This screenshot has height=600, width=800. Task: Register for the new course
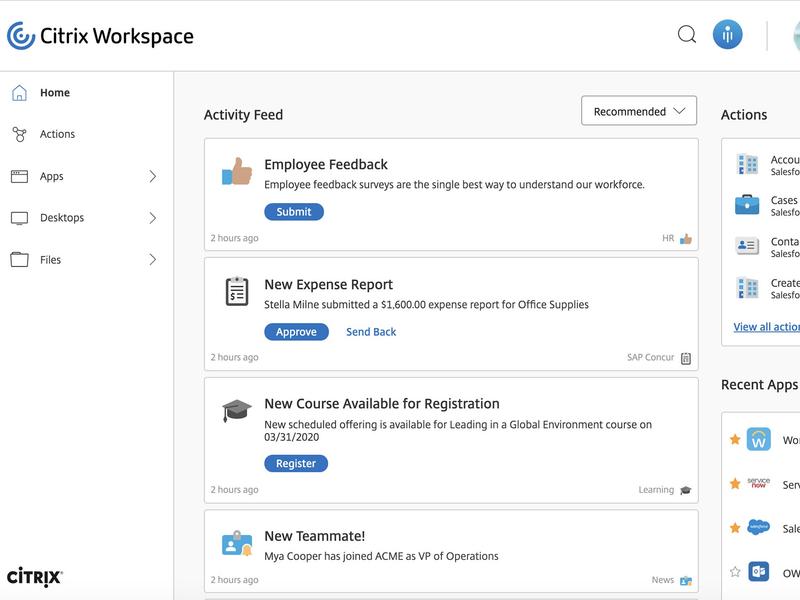click(295, 464)
